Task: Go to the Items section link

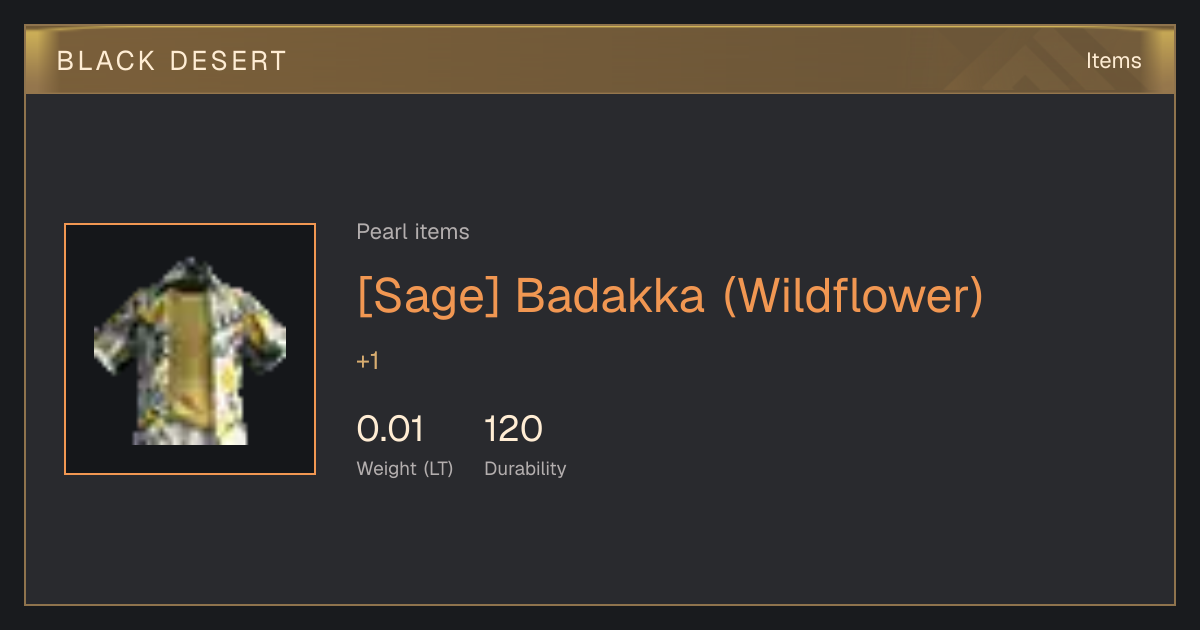Action: (1113, 61)
